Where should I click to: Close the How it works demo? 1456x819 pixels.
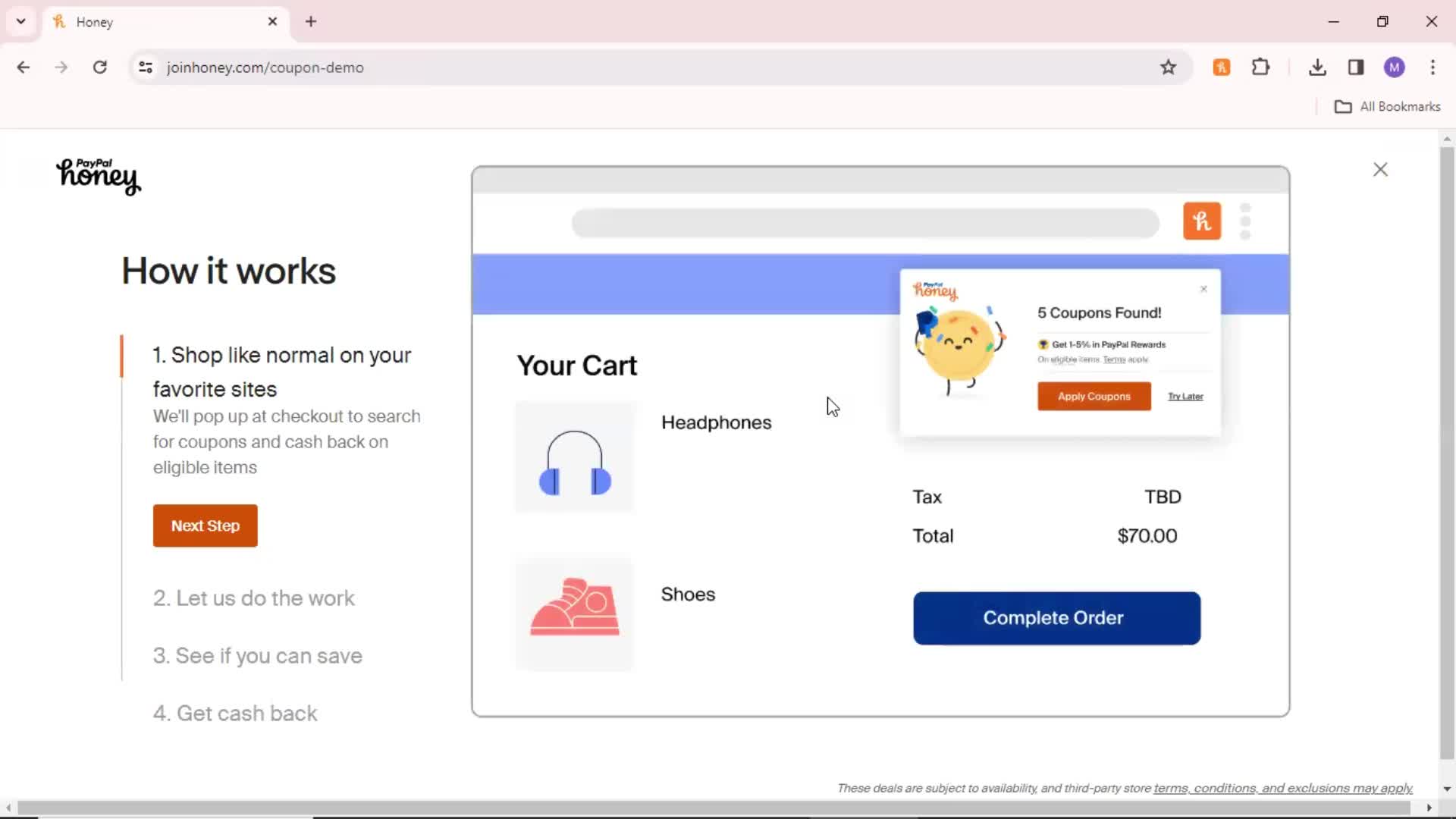tap(1380, 169)
